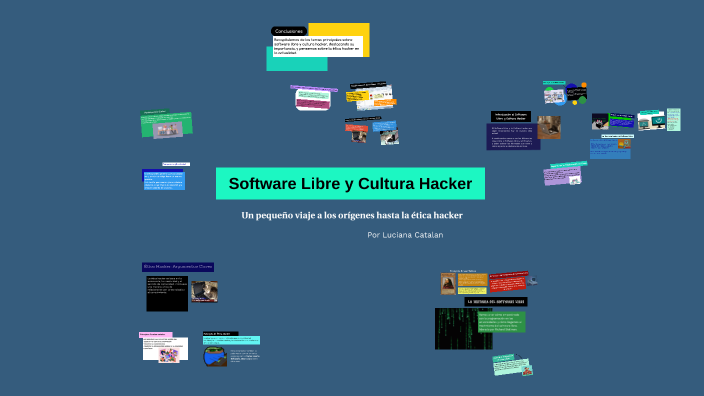Click the green Matrix code image
704x396 pixels.
point(463,329)
